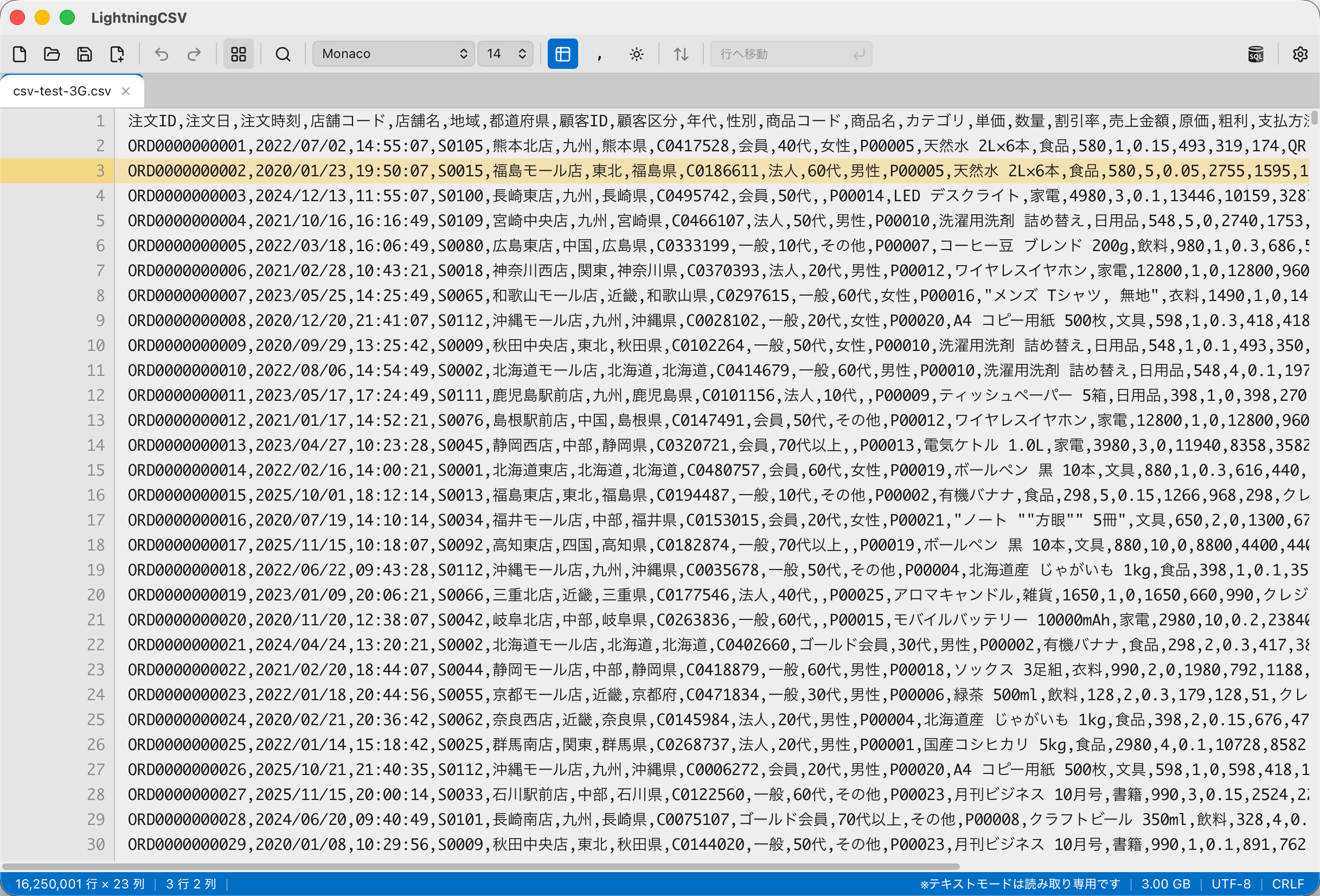This screenshot has width=1320, height=896.
Task: Toggle the table mode button highlighted in blue
Action: [x=562, y=54]
